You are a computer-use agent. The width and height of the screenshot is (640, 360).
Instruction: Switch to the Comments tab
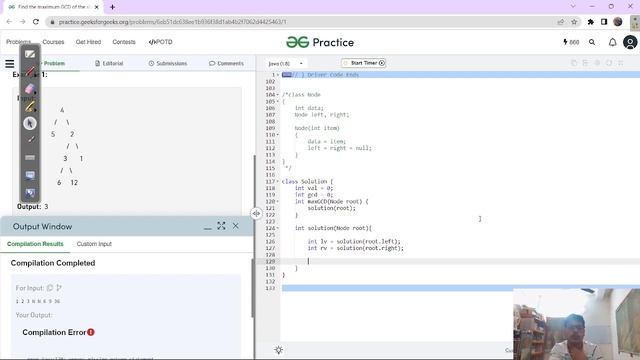(226, 64)
